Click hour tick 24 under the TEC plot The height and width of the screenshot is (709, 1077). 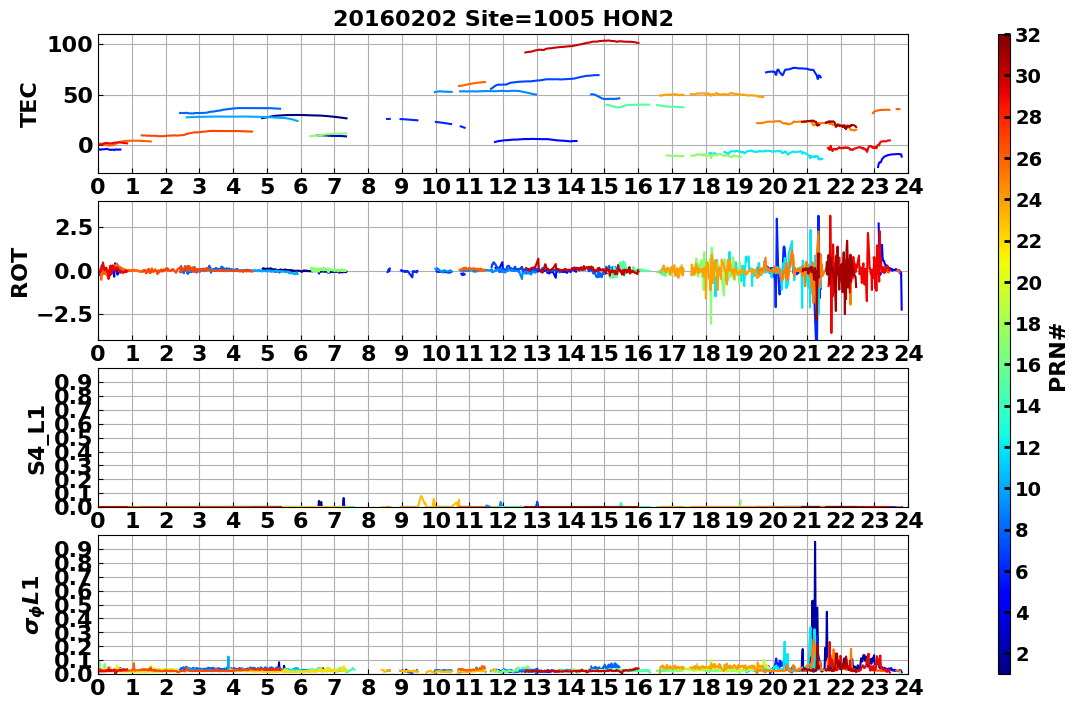(x=909, y=186)
